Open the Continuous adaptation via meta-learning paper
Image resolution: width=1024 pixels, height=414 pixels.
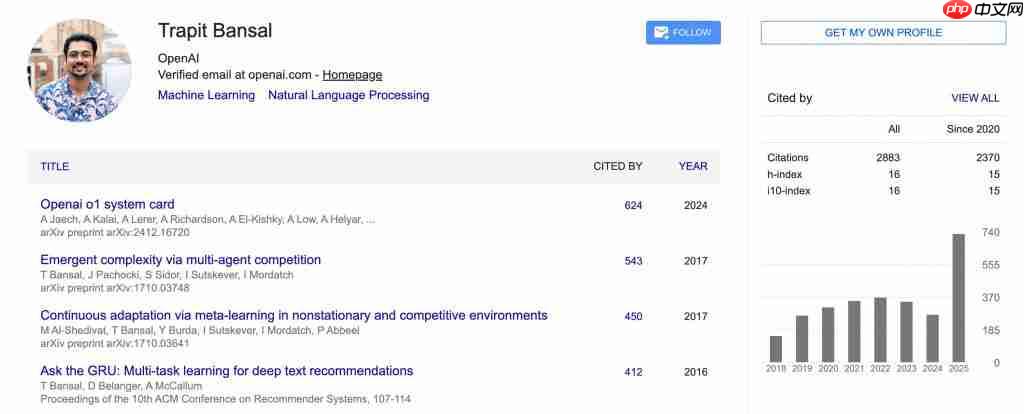click(x=294, y=315)
